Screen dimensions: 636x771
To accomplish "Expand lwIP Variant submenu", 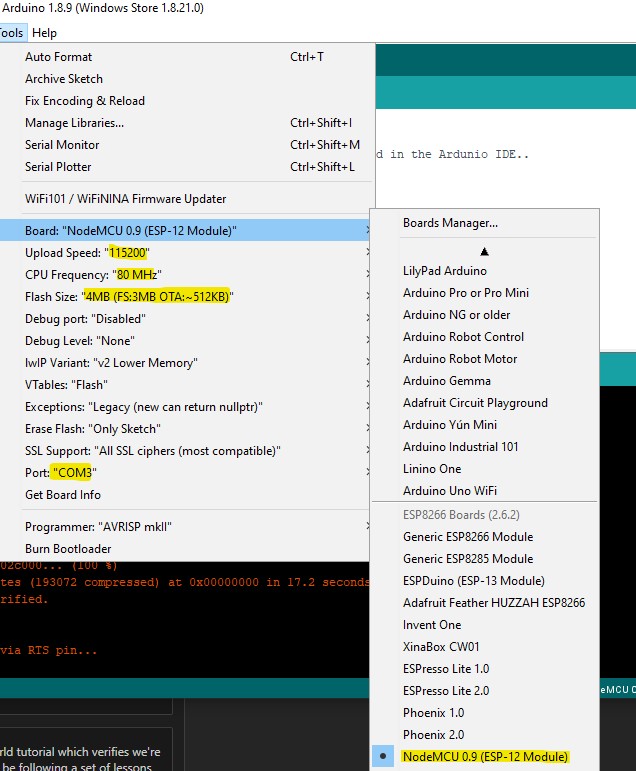I will 186,362.
